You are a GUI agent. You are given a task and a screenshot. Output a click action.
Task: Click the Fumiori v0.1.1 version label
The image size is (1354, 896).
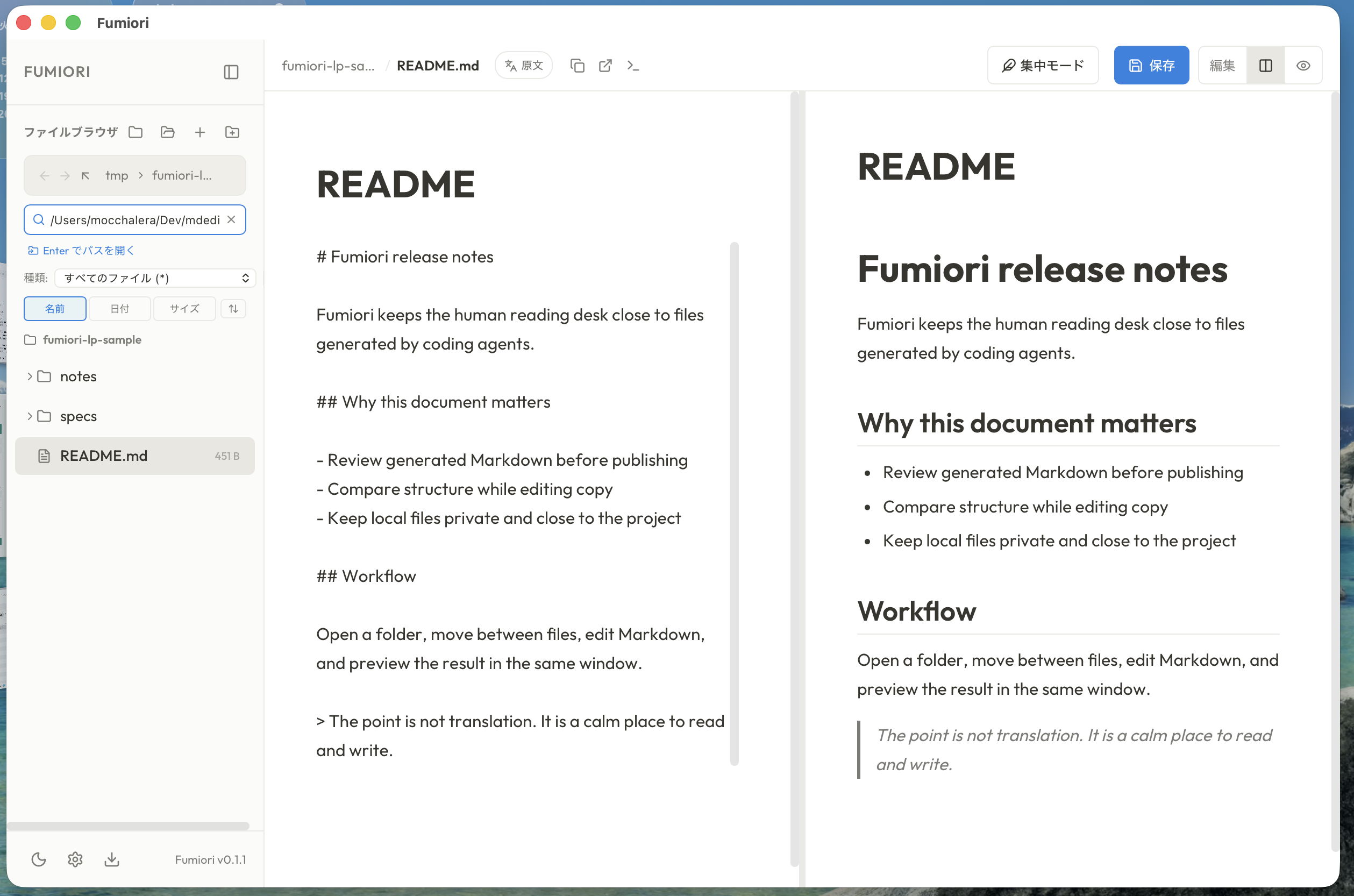tap(210, 860)
